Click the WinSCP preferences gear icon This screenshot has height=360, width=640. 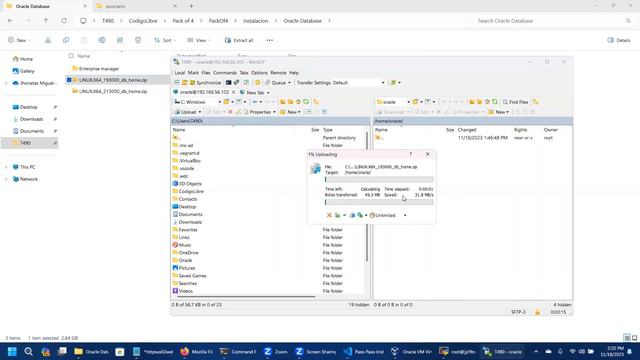coord(258,82)
